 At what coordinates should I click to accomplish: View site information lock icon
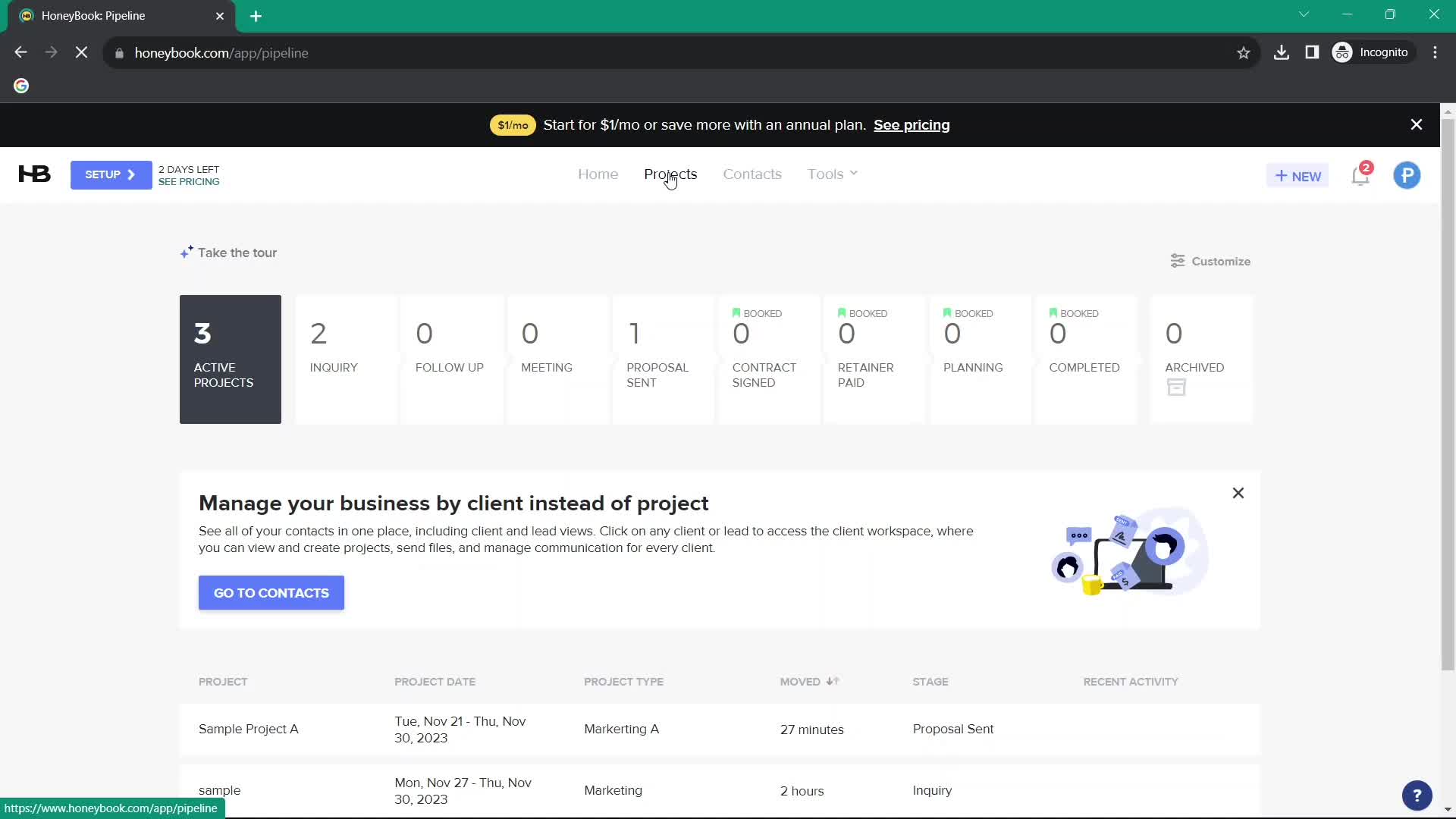[119, 53]
